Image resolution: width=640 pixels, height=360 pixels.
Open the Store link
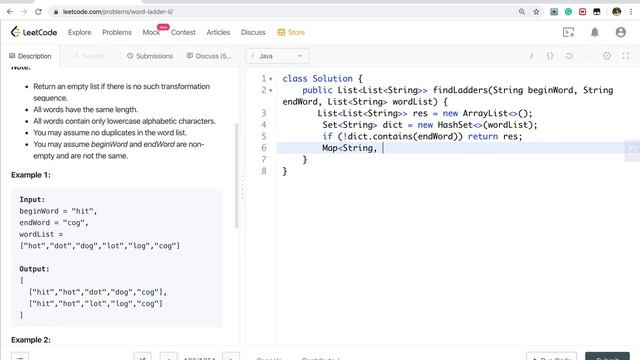[291, 32]
